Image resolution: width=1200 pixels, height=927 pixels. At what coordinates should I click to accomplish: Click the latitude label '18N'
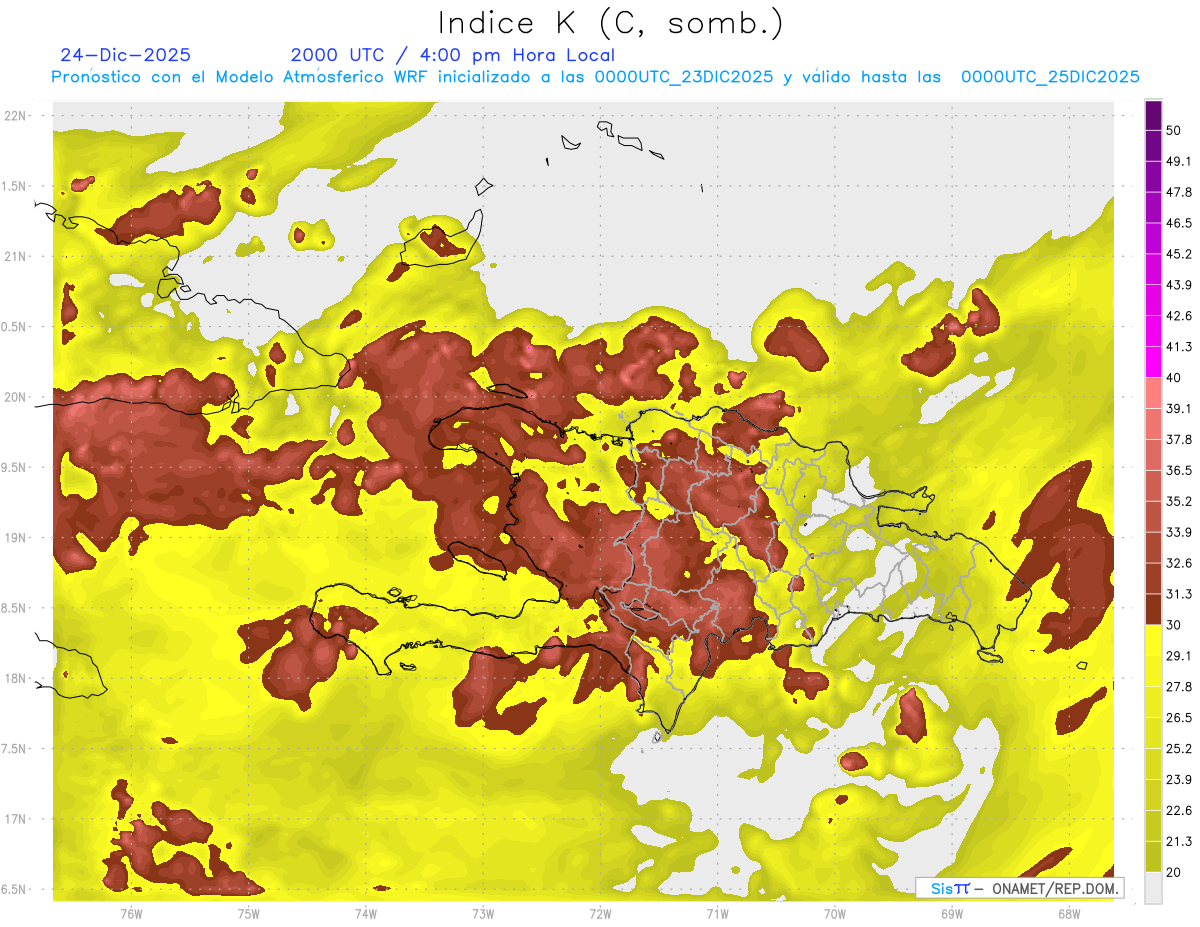coord(16,679)
